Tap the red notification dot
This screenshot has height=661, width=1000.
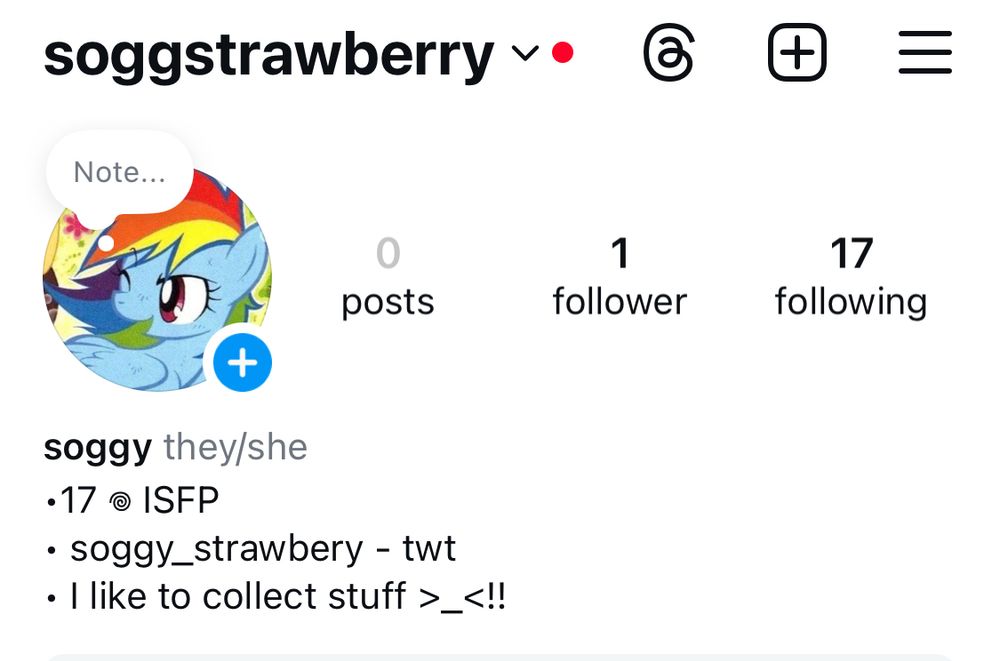click(562, 52)
